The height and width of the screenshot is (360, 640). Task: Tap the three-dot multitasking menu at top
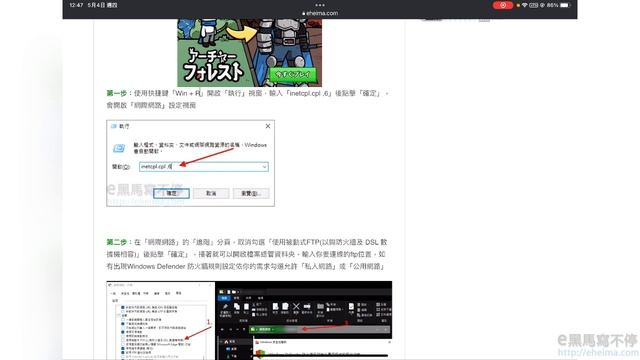point(320,5)
